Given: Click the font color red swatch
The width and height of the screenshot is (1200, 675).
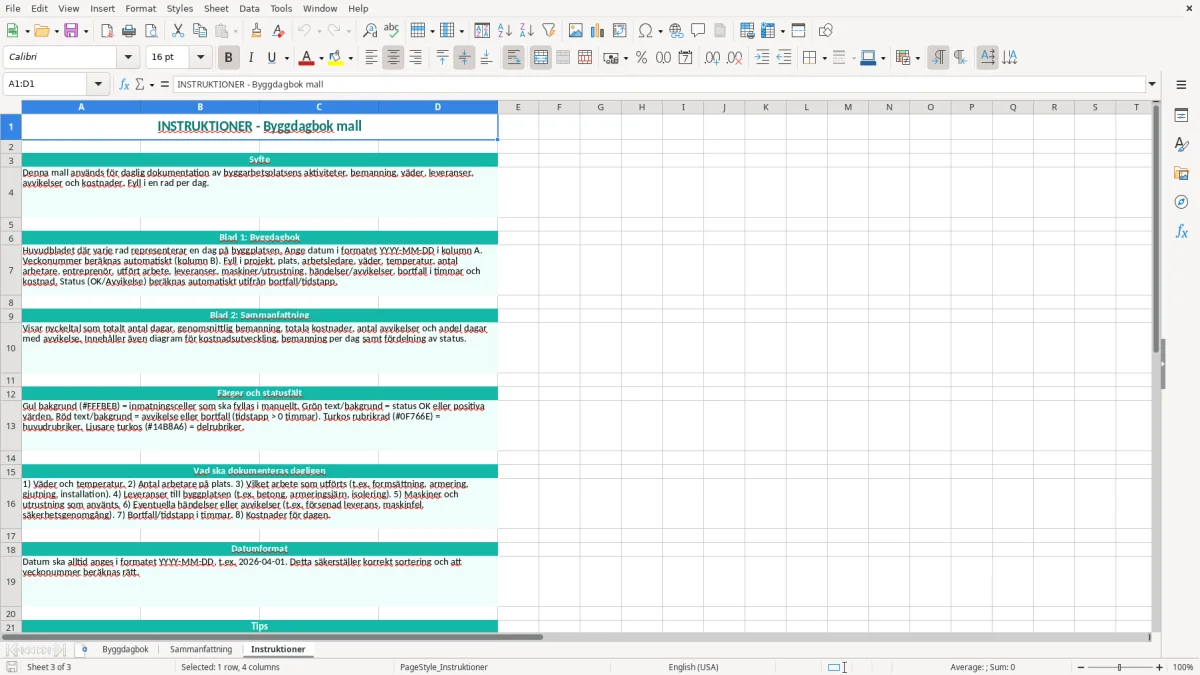Looking at the screenshot, I should coord(307,58).
